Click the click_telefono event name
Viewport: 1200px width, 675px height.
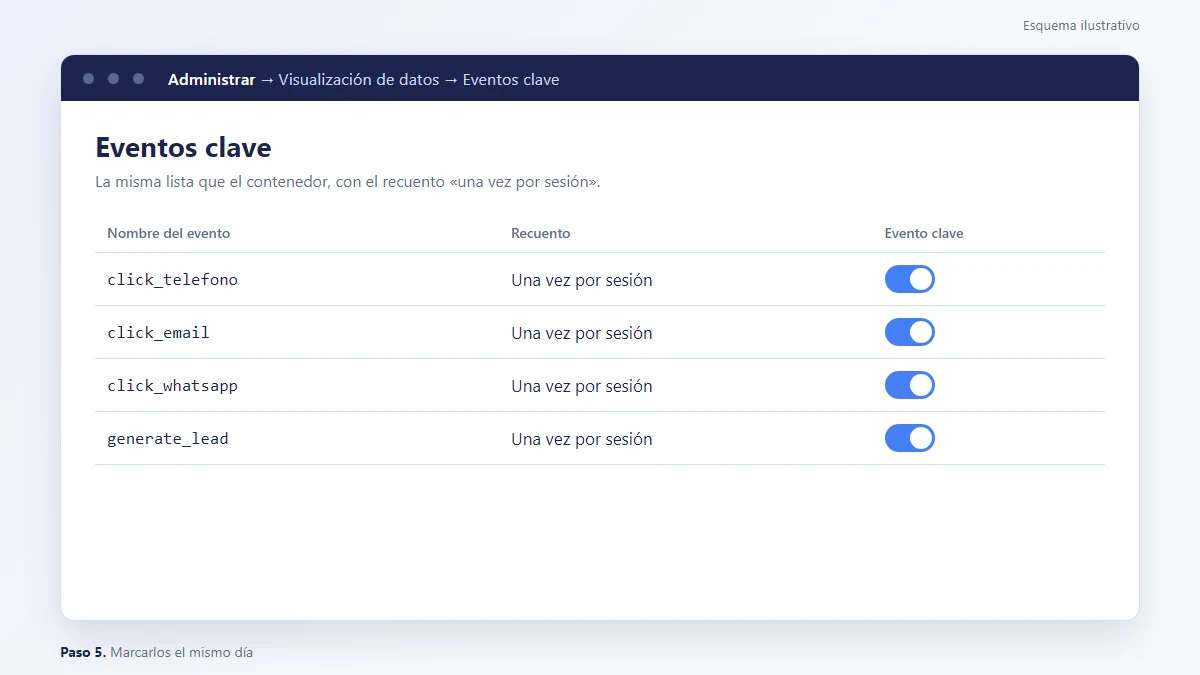coord(172,280)
